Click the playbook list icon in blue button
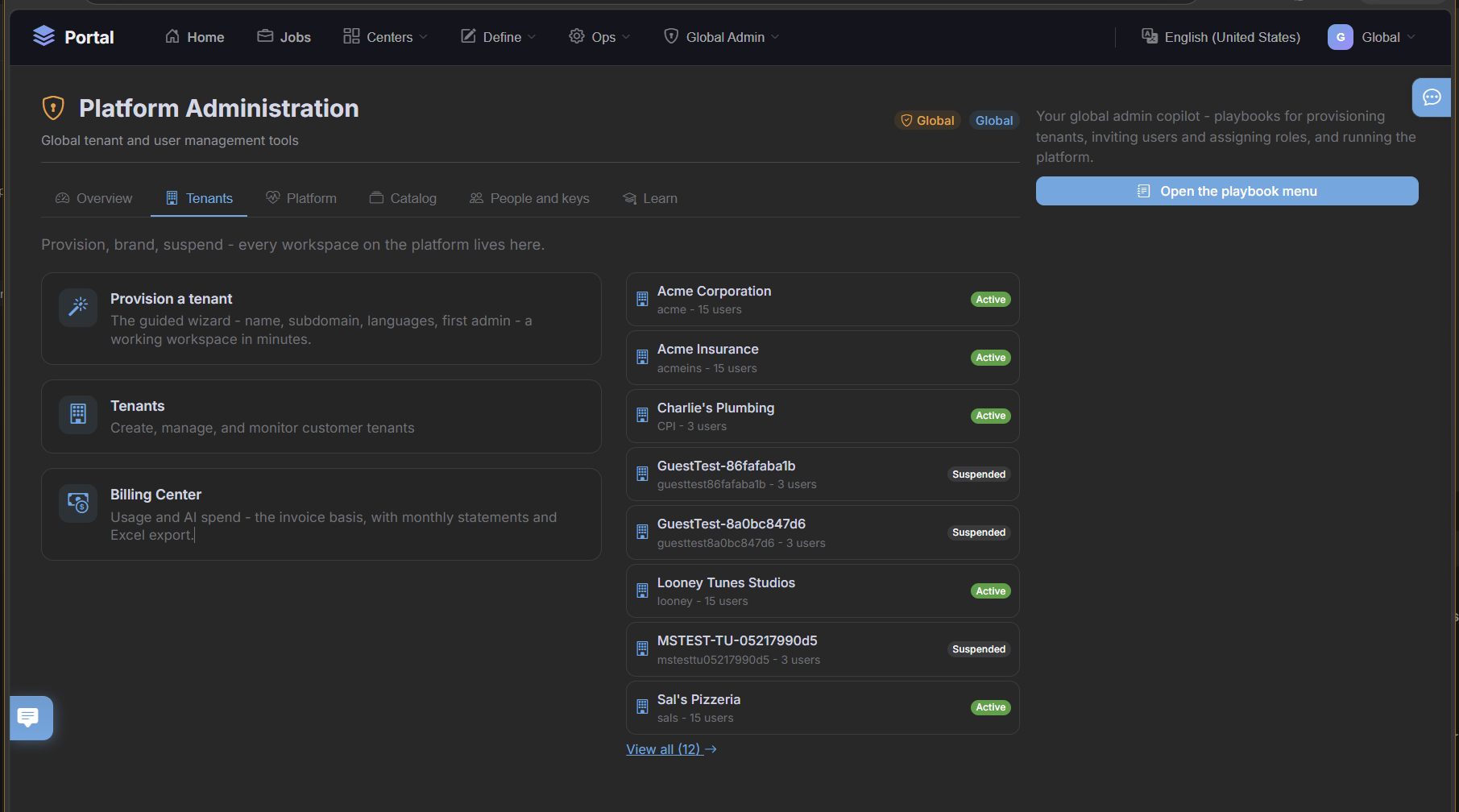1459x812 pixels. tap(1143, 191)
